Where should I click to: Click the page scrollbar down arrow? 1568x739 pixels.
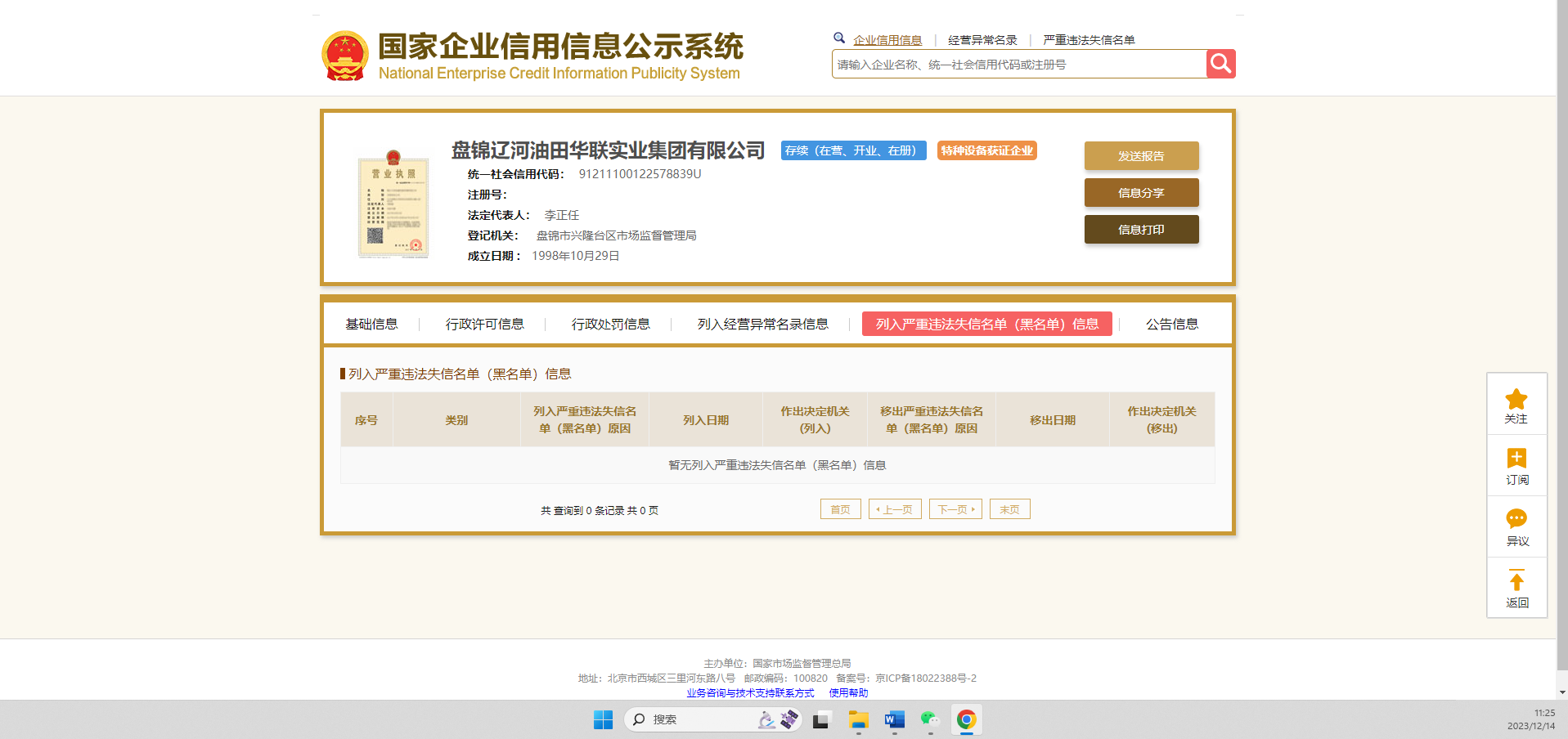click(x=1562, y=692)
